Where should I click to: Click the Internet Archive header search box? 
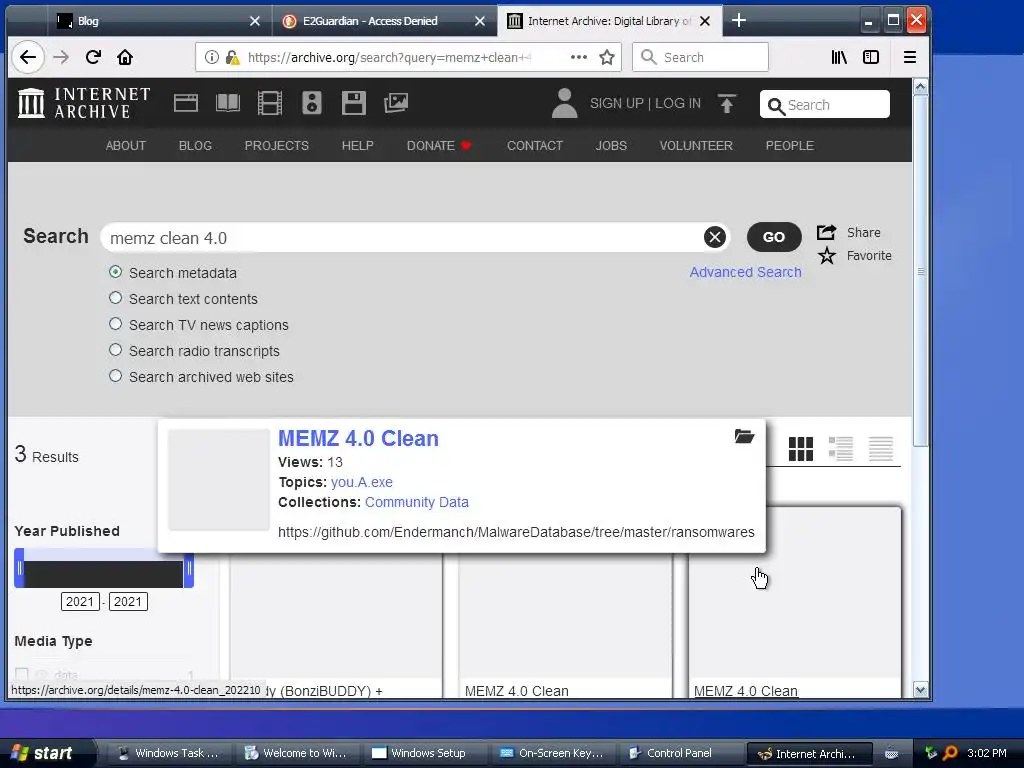pyautogui.click(x=825, y=104)
